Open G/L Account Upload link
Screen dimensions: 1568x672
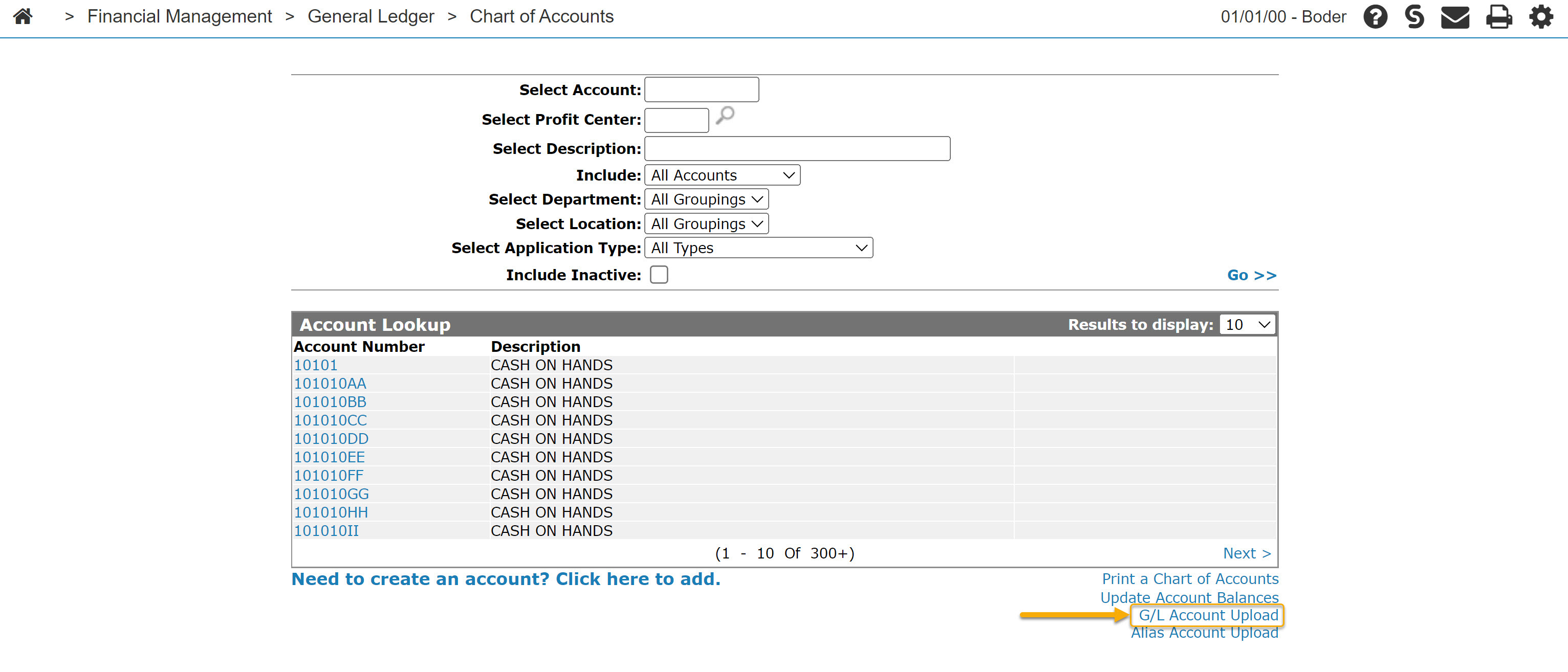coord(1208,615)
